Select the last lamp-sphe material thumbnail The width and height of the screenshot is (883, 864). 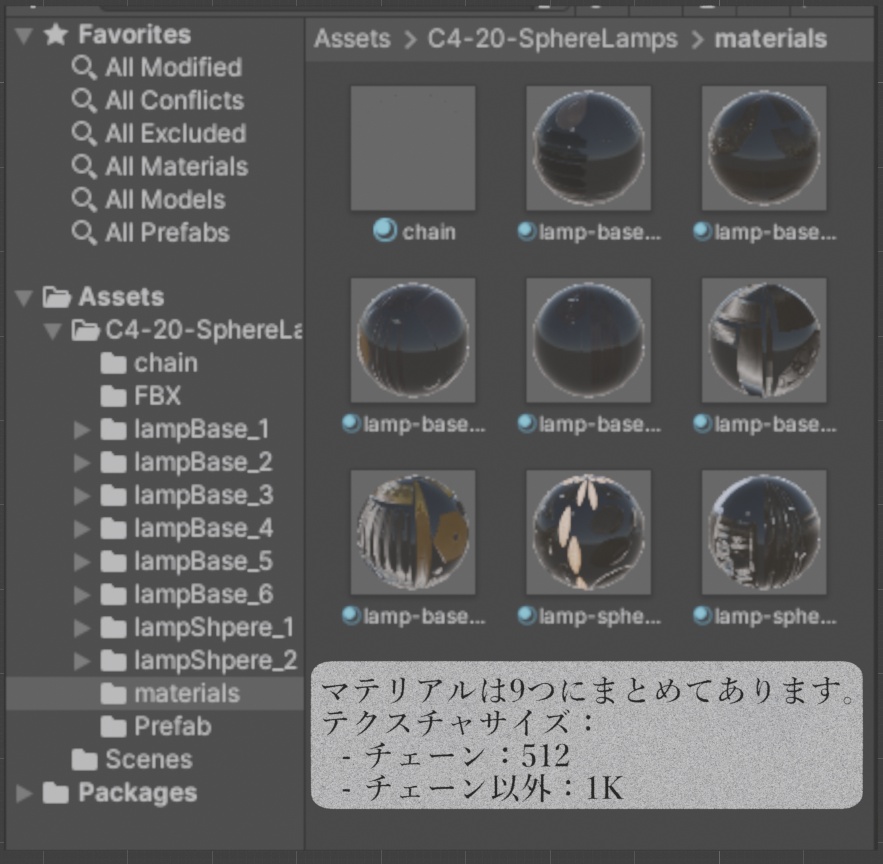pos(764,533)
